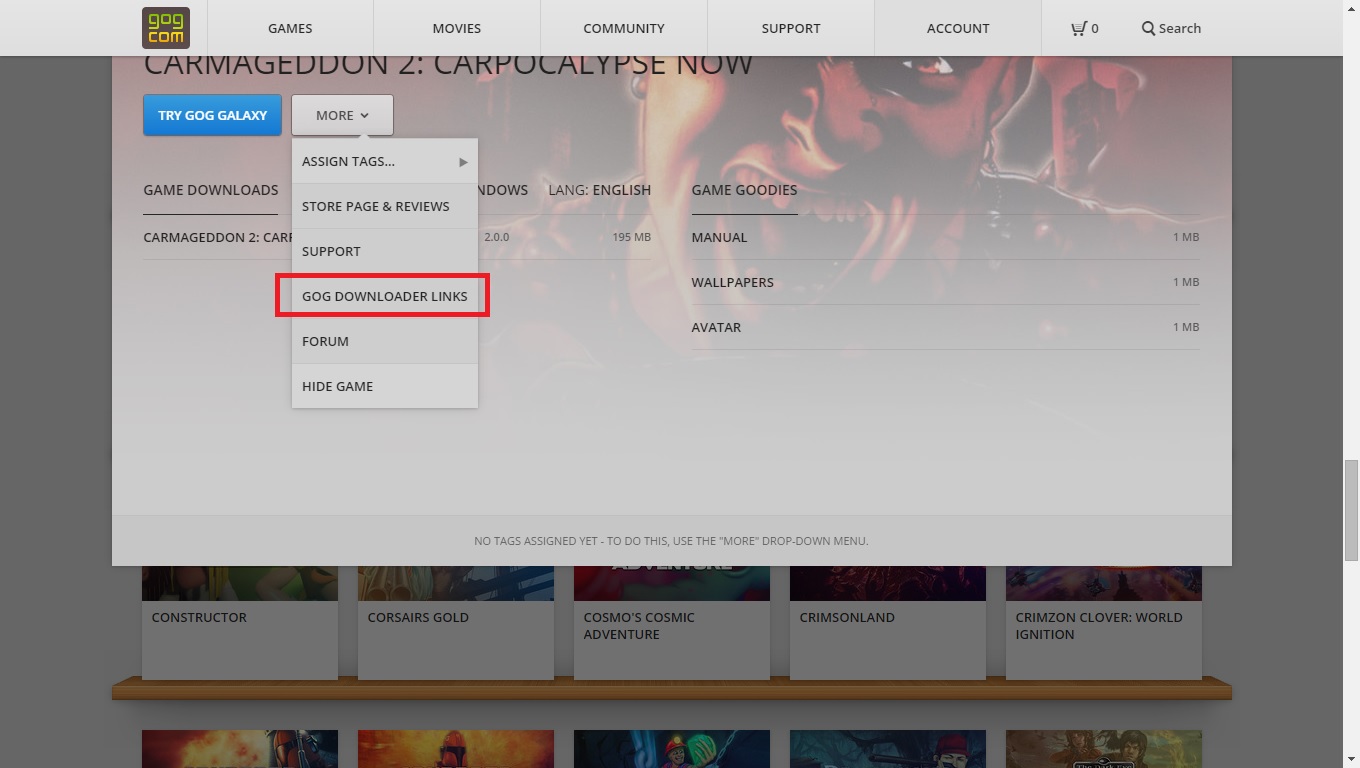The image size is (1360, 768).
Task: Expand Assign Tags submenu
Action: tap(384, 161)
